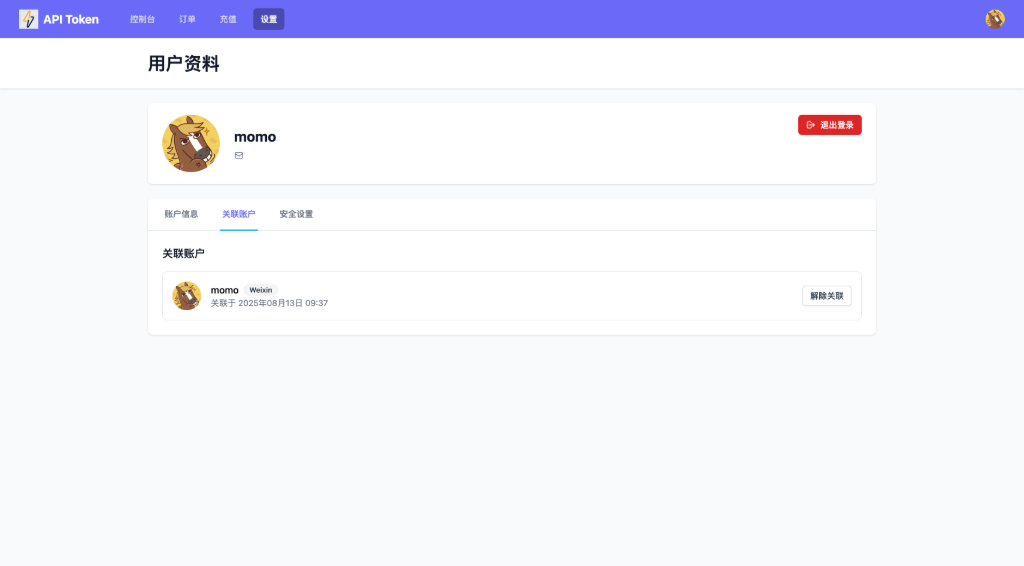The height and width of the screenshot is (566, 1024).
Task: Click the API Token lightning logo icon
Action: click(28, 19)
